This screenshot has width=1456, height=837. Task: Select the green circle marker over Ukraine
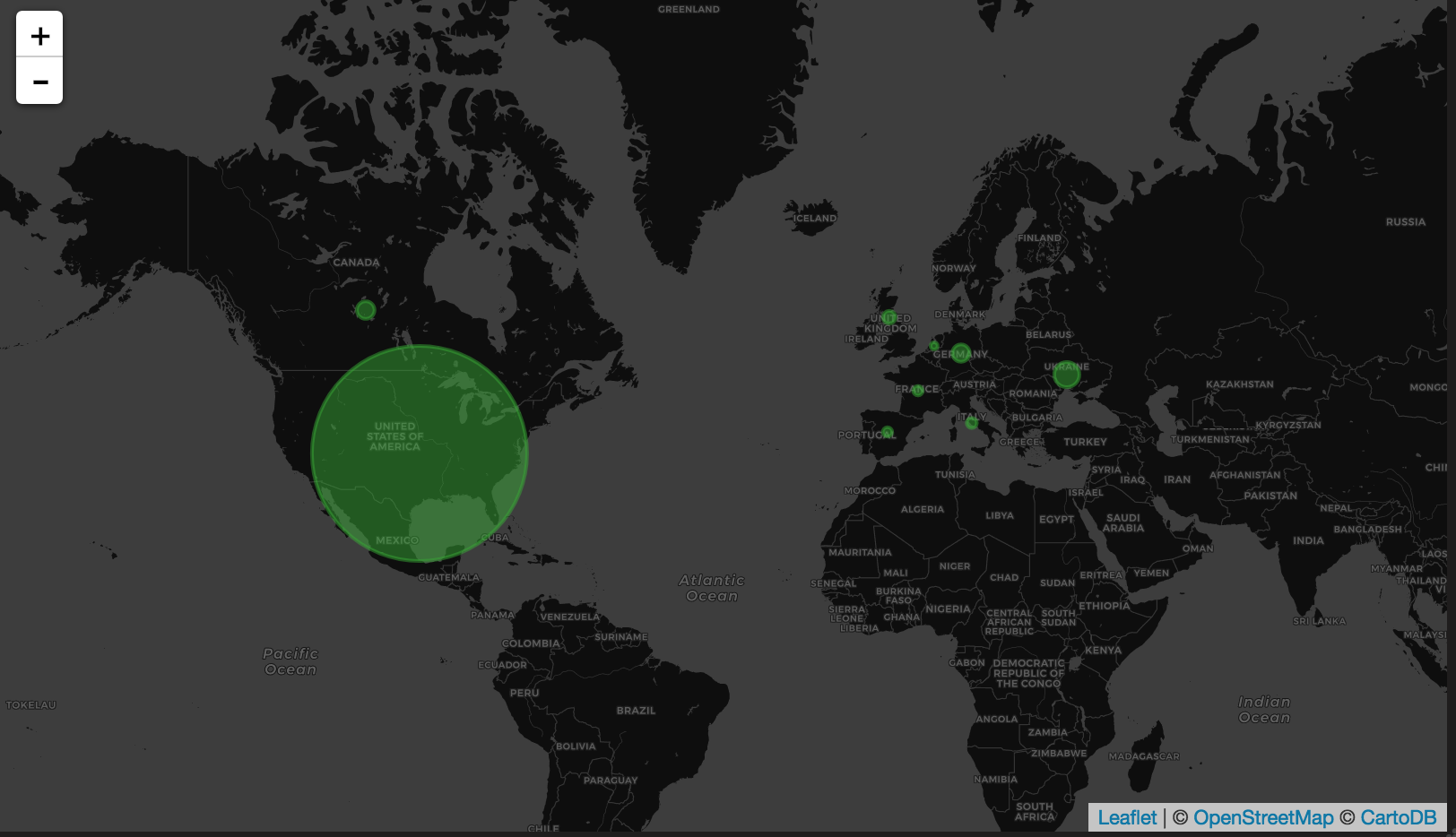click(x=1066, y=374)
